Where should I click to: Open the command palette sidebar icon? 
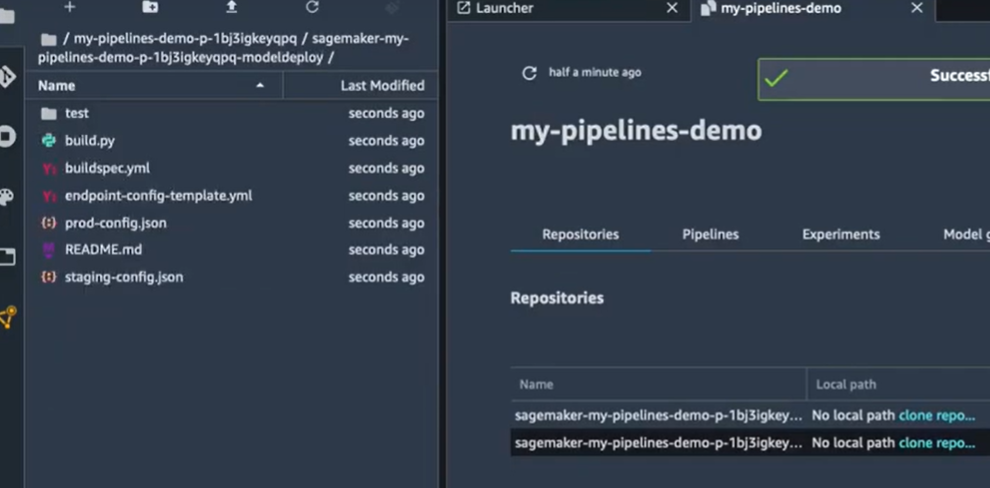(7, 197)
